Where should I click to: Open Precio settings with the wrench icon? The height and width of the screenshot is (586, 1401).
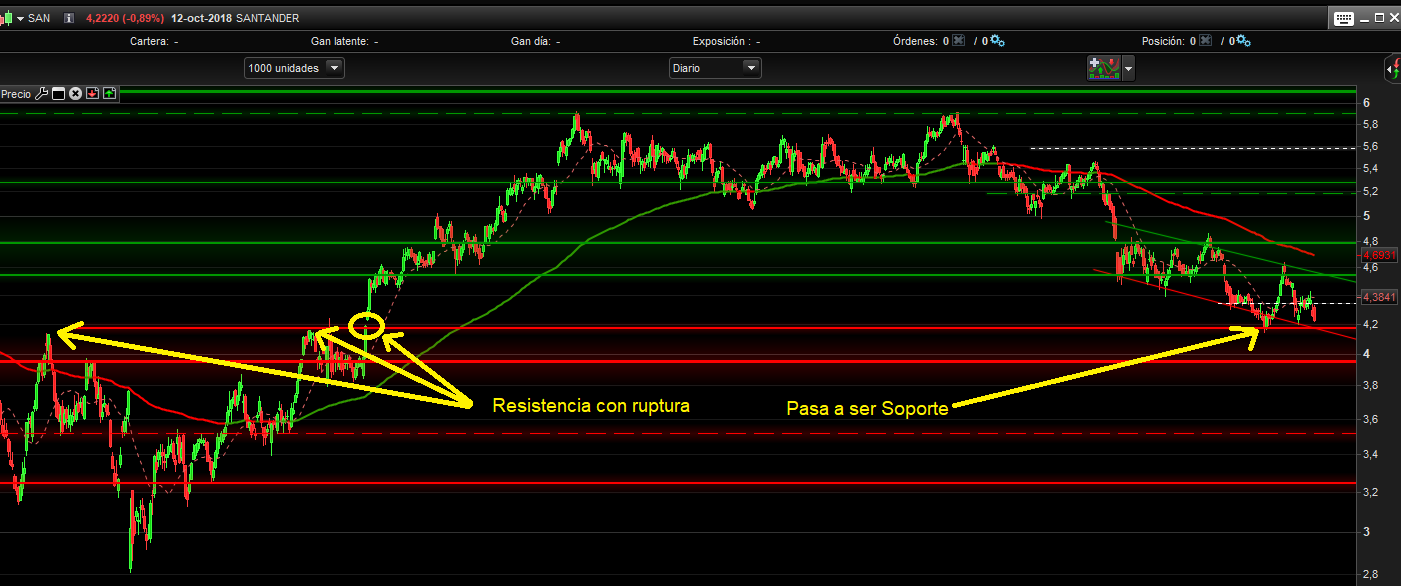pos(41,94)
